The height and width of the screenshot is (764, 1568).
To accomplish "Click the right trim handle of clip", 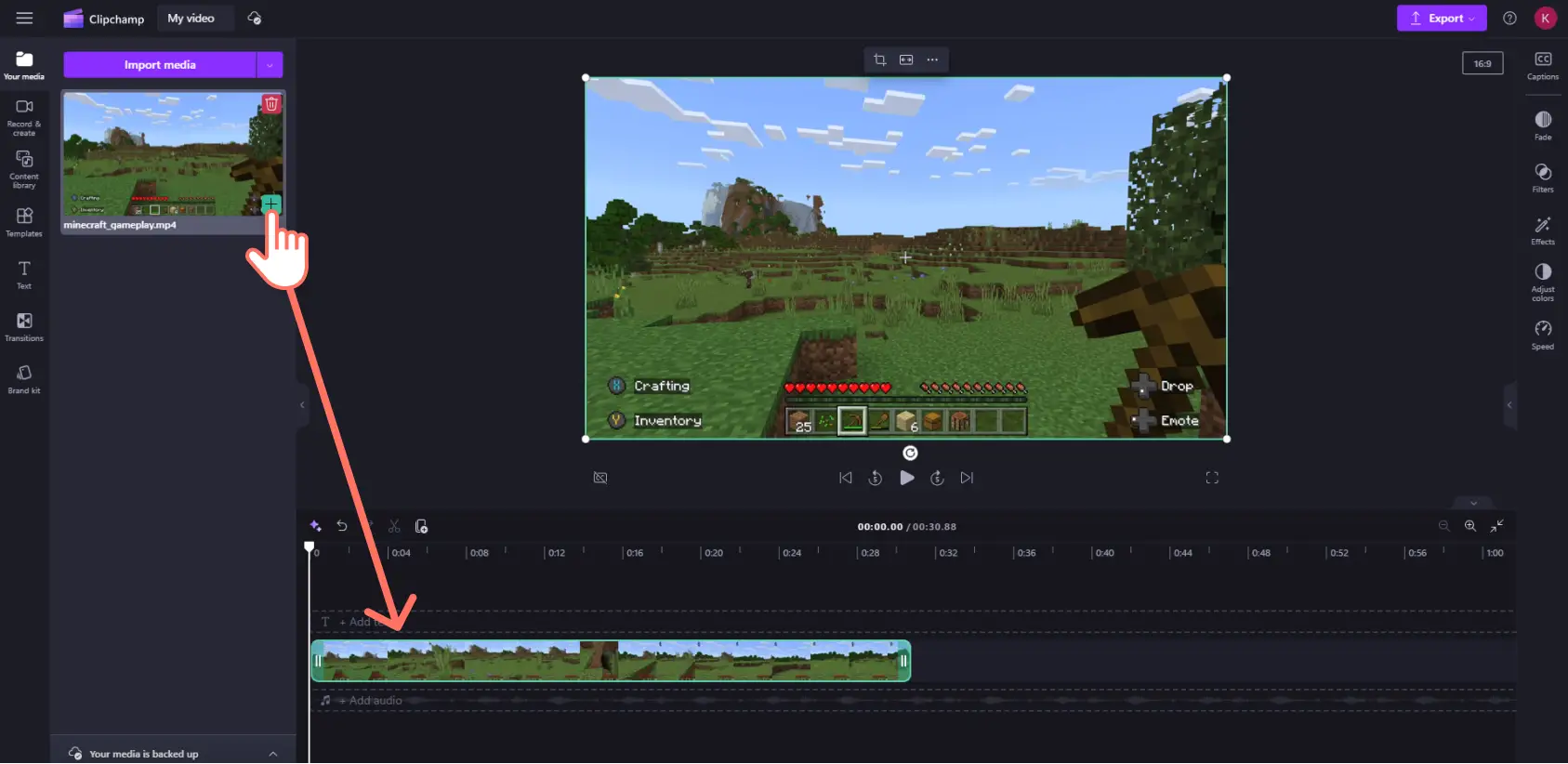I will (x=903, y=661).
